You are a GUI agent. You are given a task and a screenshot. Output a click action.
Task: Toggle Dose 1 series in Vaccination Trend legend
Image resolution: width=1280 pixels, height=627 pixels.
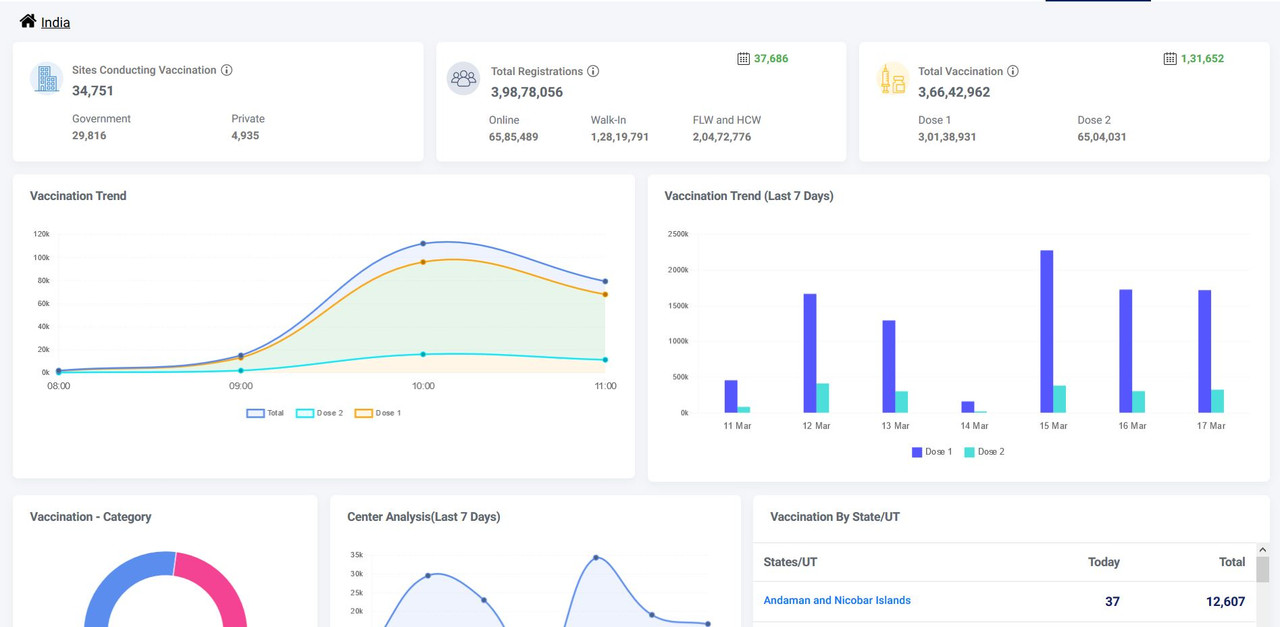pos(377,413)
